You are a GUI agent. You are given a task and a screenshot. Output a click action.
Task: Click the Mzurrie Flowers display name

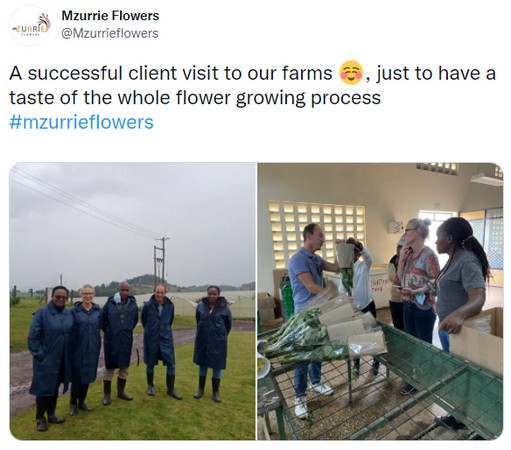click(x=110, y=16)
